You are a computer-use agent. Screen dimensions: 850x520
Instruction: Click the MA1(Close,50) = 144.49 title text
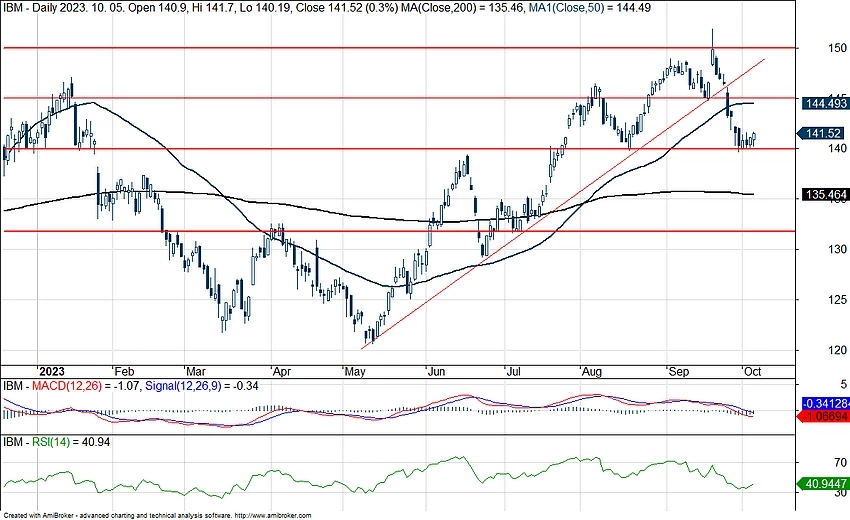588,8
